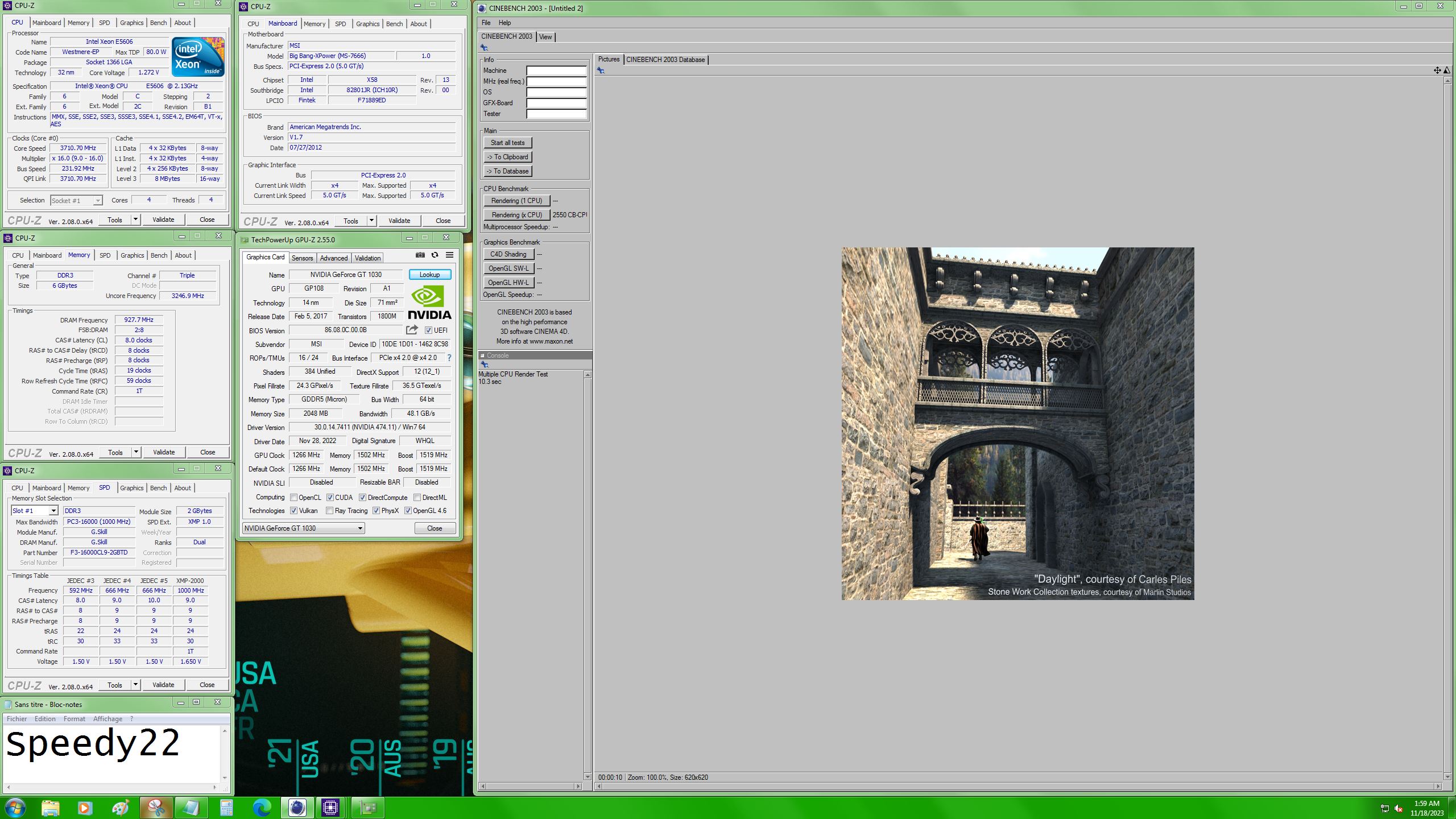
Task: Open Calculator from the taskbar
Action: click(226, 808)
